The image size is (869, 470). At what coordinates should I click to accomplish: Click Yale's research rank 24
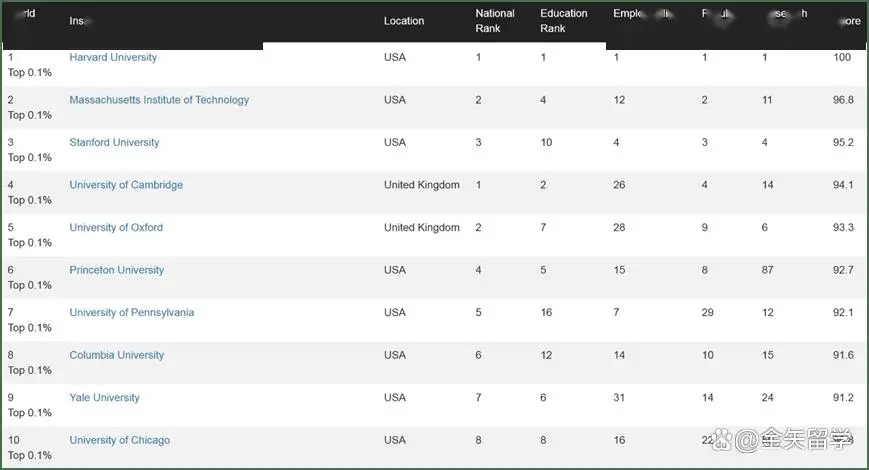click(x=768, y=397)
